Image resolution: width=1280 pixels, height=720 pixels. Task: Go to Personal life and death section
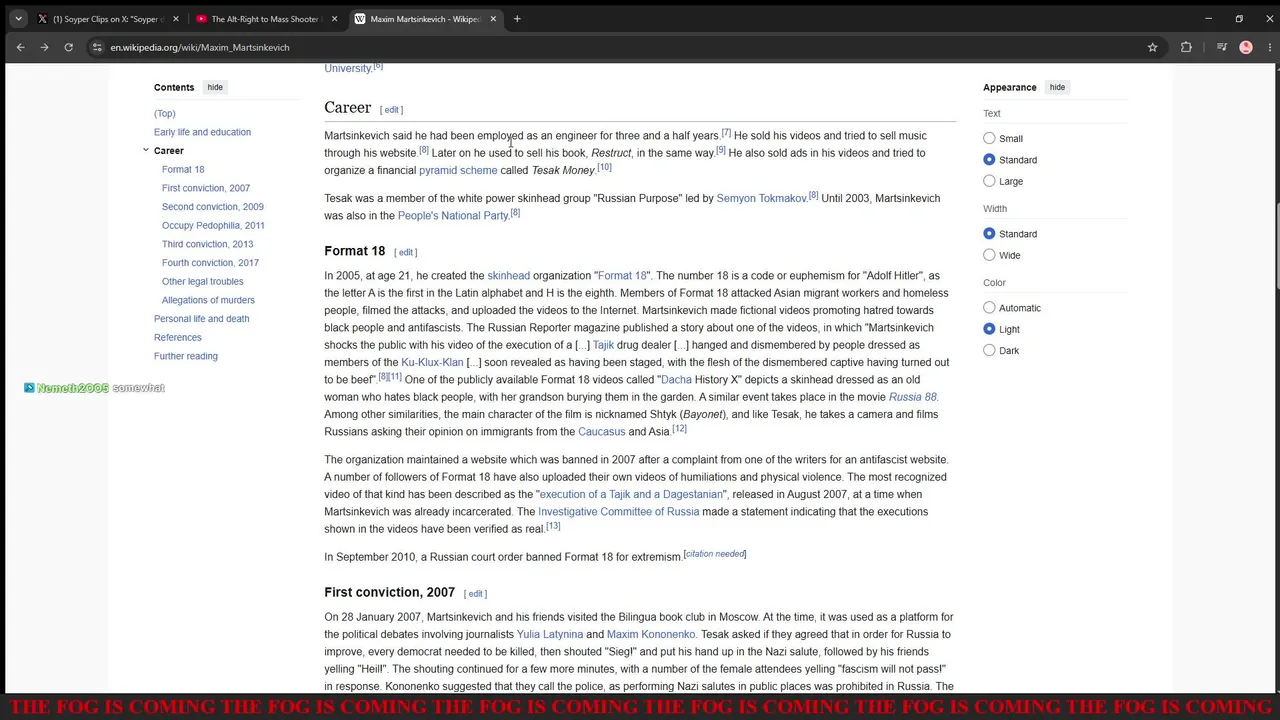[201, 319]
